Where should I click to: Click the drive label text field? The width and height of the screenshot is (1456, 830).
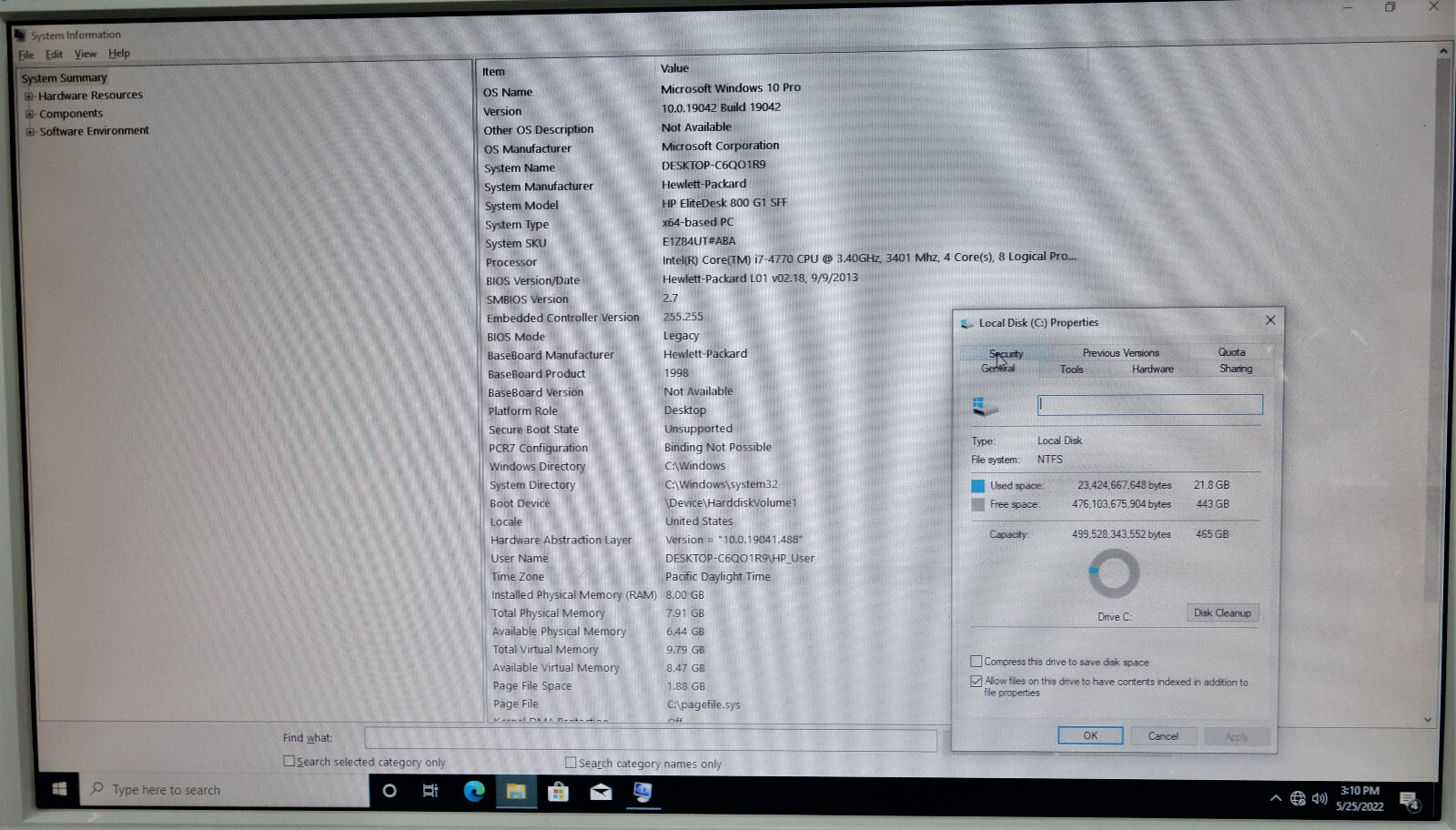(1150, 404)
